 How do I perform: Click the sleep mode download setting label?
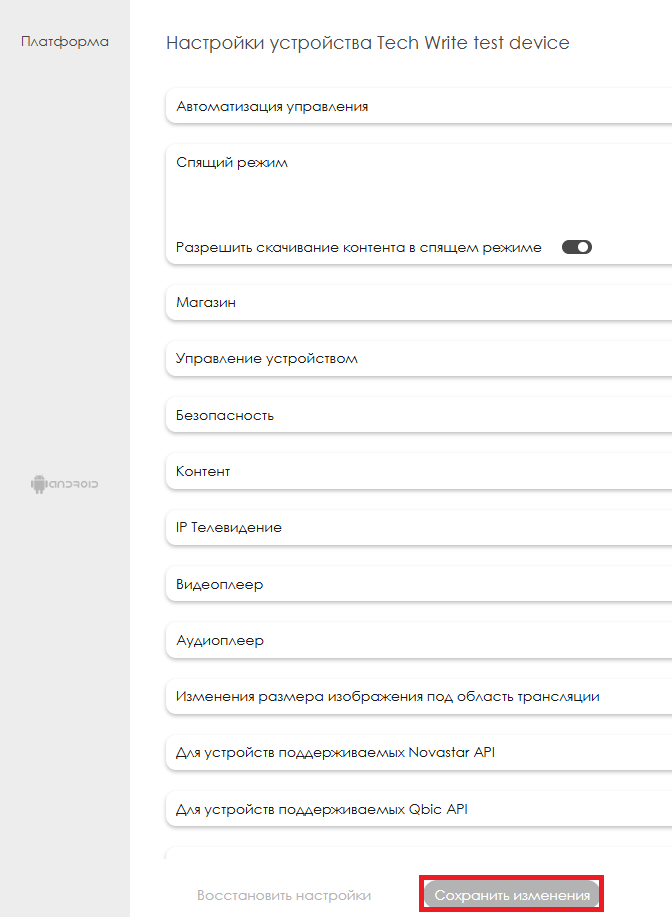point(359,247)
